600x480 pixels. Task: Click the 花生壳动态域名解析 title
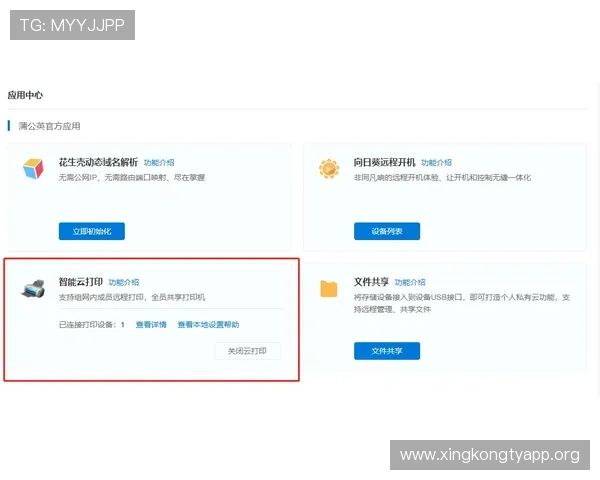98,162
